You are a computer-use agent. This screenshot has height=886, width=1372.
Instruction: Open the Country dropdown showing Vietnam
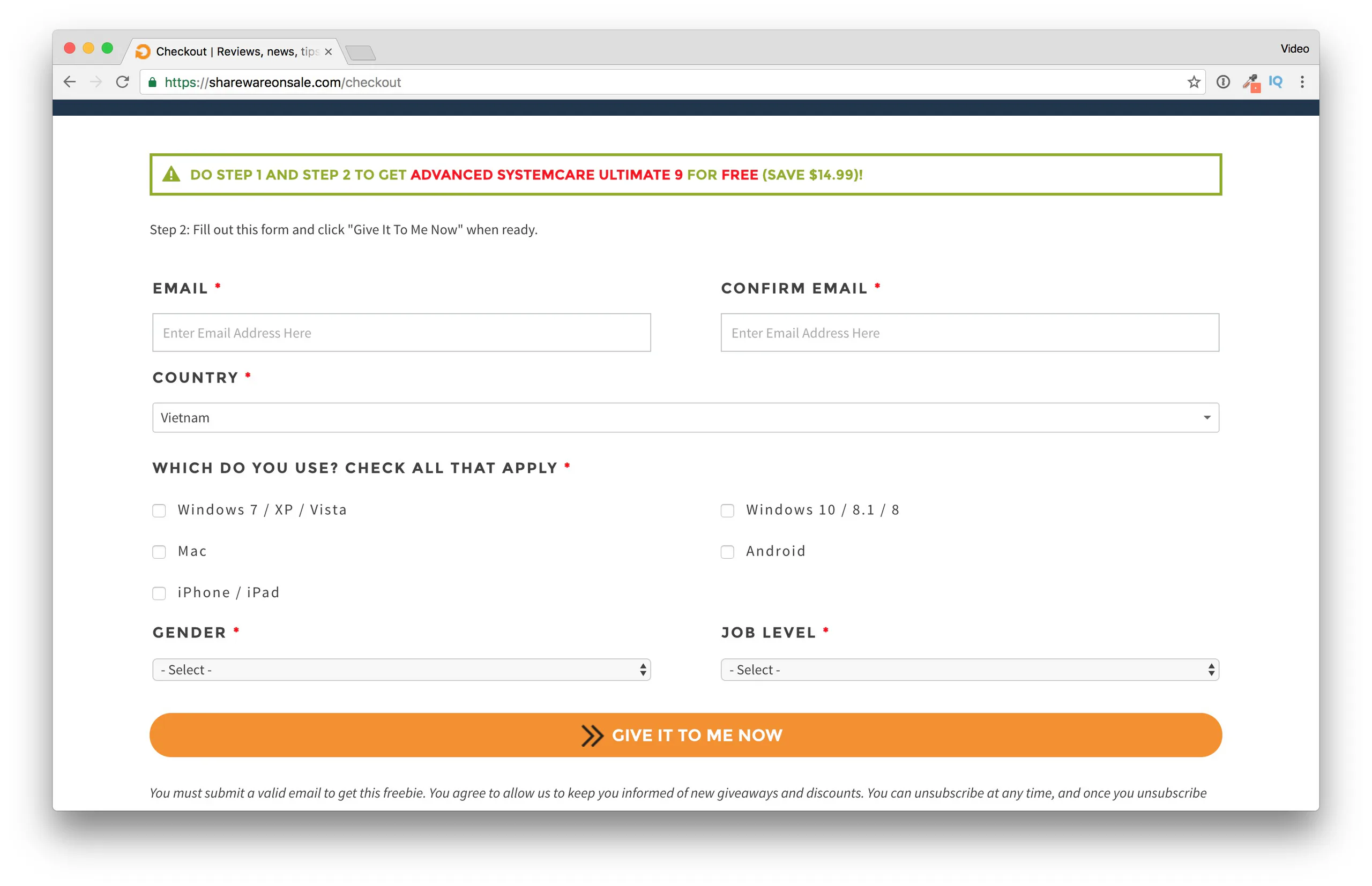tap(685, 418)
